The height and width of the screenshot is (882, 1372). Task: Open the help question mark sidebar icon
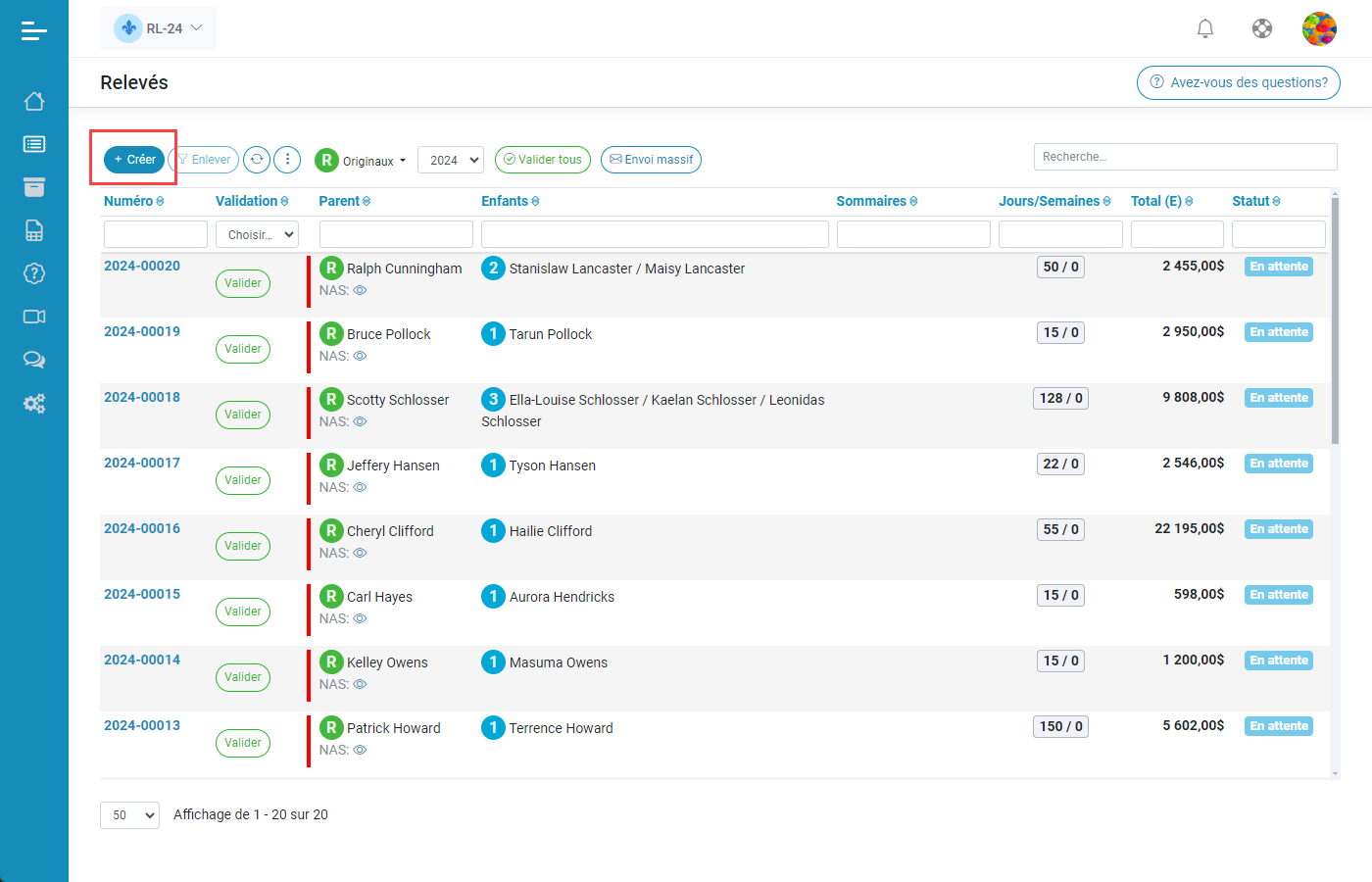click(34, 273)
